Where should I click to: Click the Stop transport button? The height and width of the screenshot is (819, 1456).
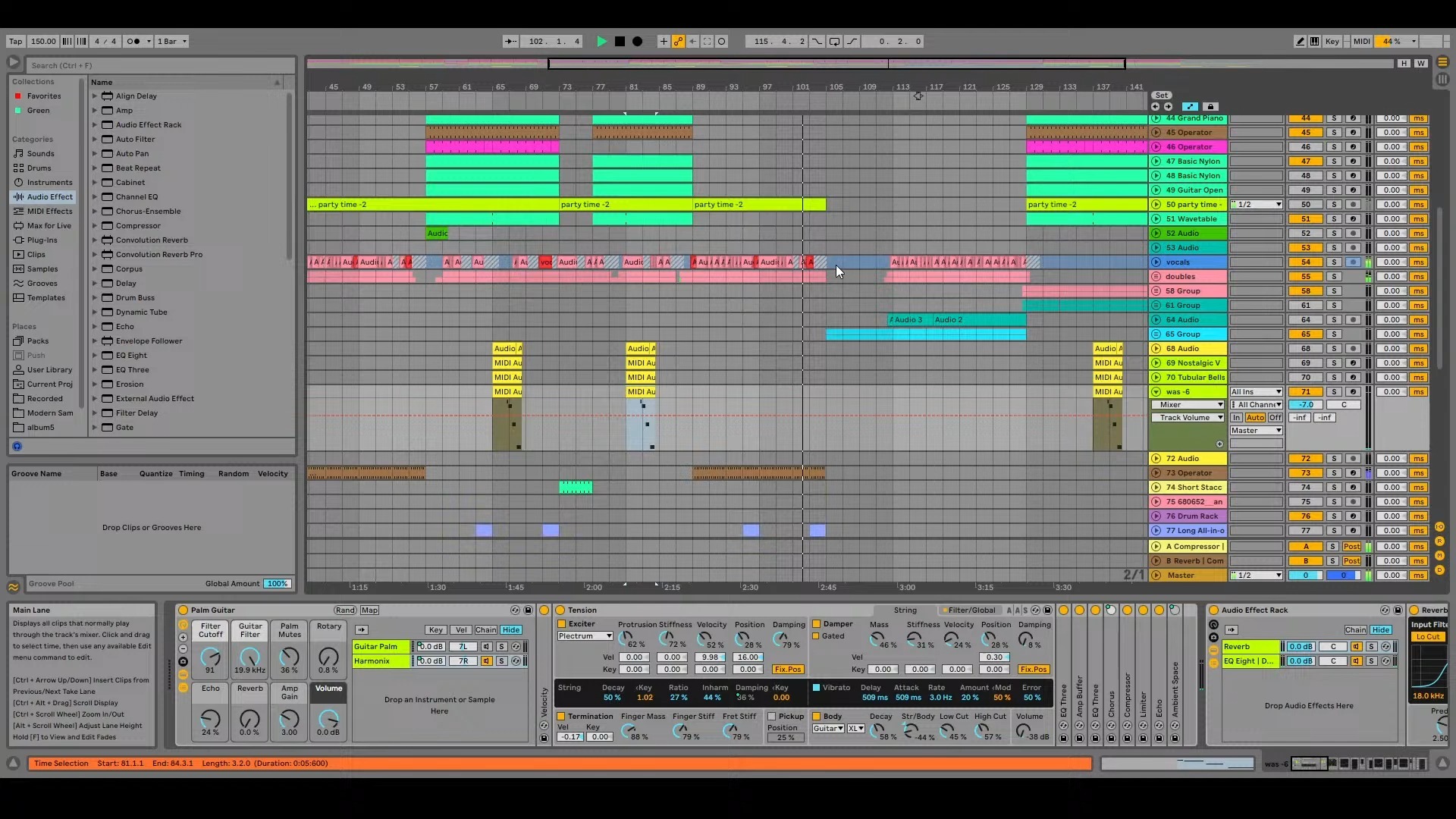point(620,42)
